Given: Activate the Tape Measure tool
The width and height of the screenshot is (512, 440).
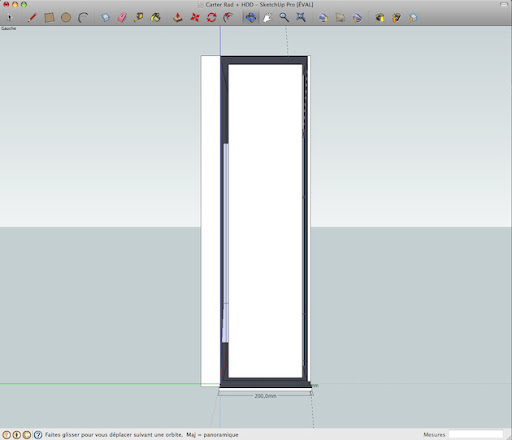Looking at the screenshot, I should coord(139,17).
